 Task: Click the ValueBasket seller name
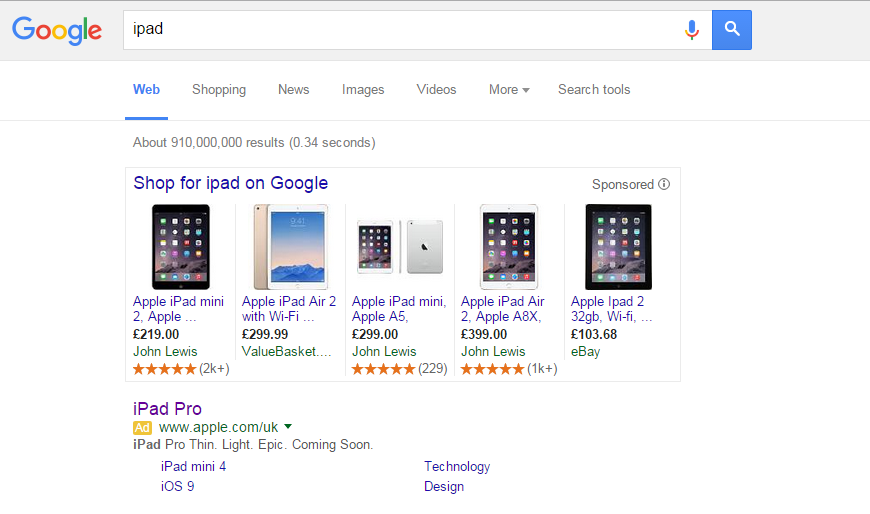tap(286, 352)
